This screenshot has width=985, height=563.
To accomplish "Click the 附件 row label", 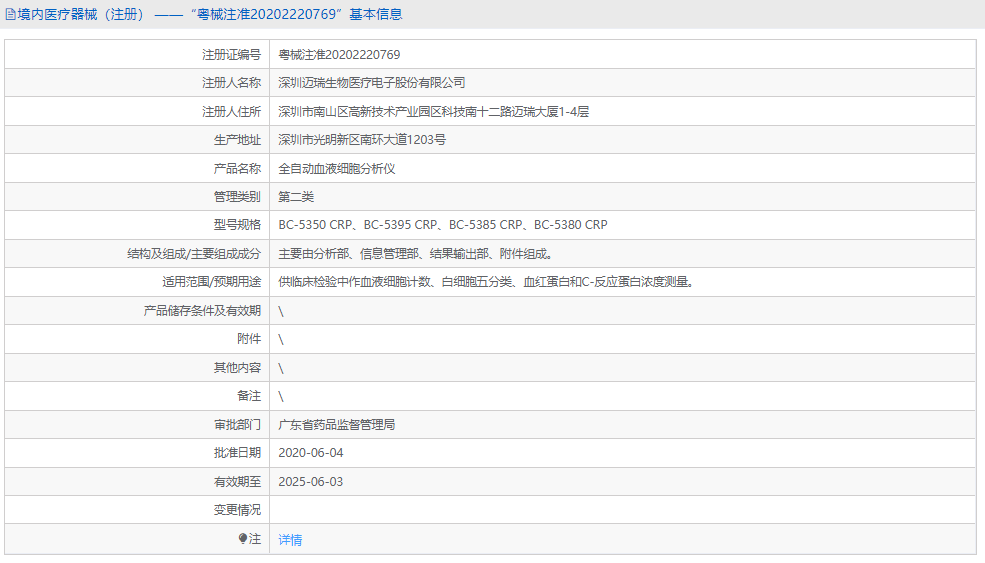I will [x=249, y=339].
